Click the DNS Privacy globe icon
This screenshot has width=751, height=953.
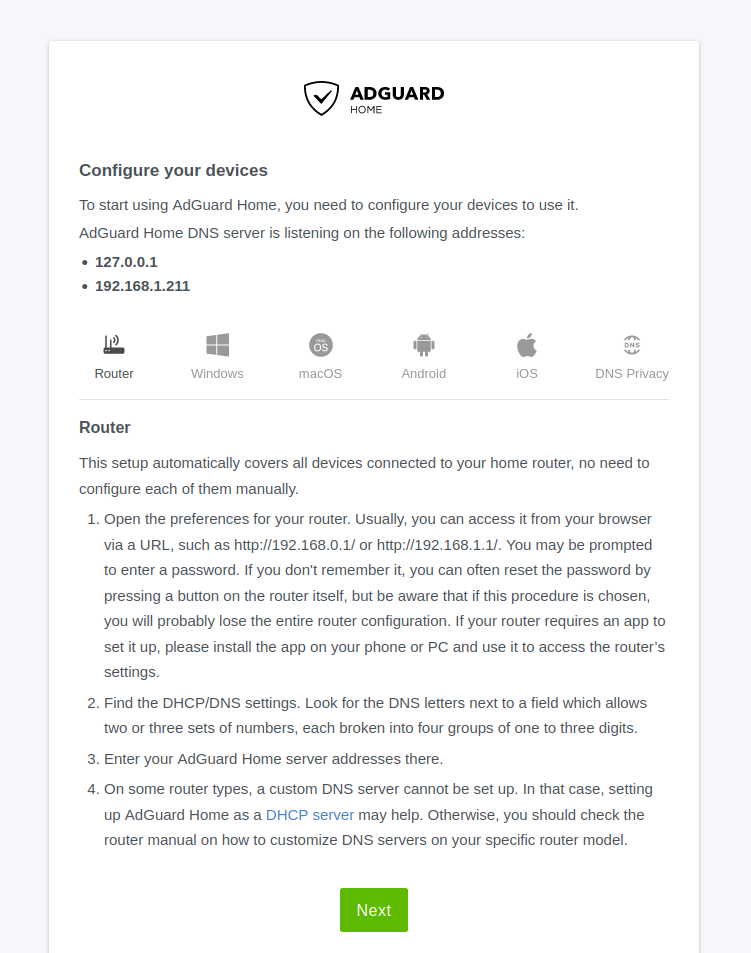coord(632,345)
